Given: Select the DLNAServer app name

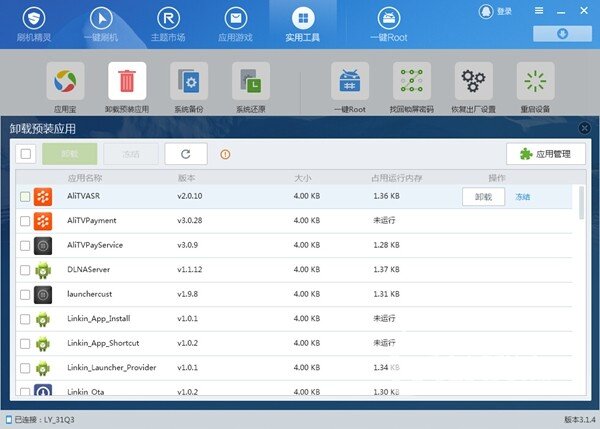Looking at the screenshot, I should click(x=88, y=269).
